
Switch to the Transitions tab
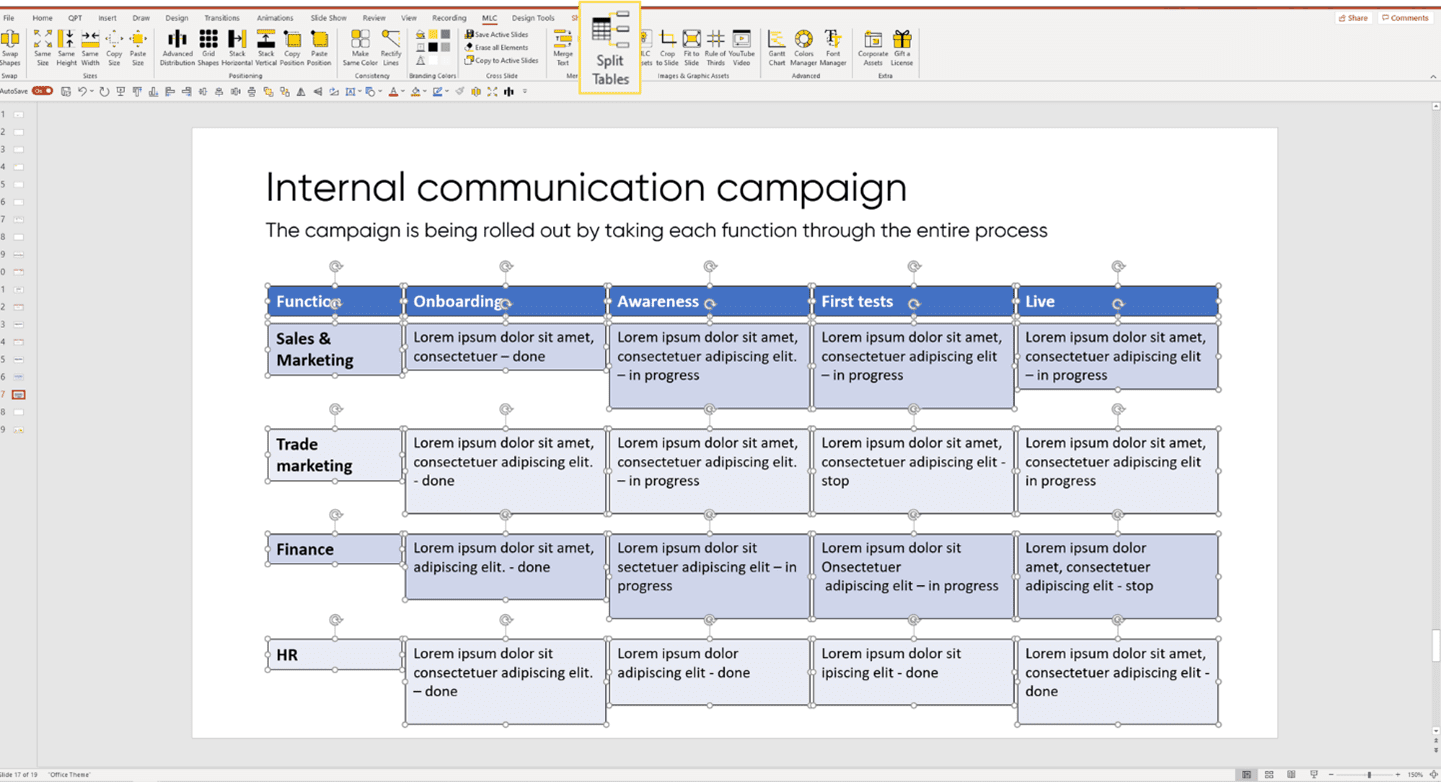click(222, 18)
